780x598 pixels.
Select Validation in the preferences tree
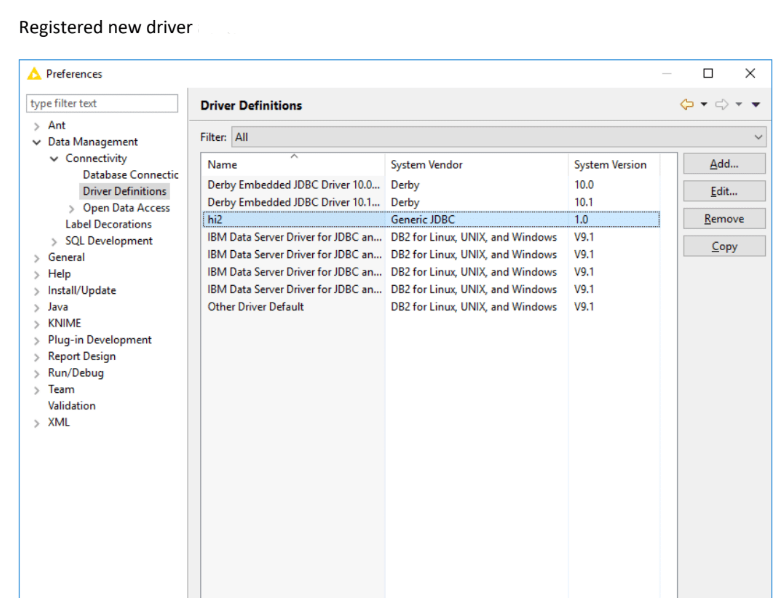[72, 406]
